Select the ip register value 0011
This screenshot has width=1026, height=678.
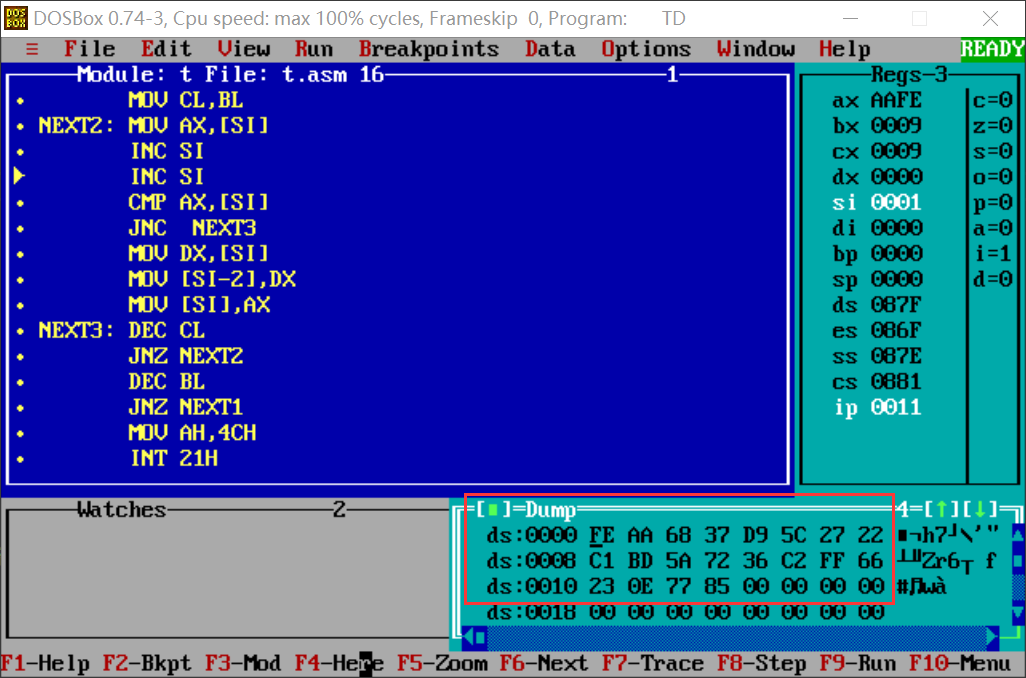pyautogui.click(x=896, y=407)
